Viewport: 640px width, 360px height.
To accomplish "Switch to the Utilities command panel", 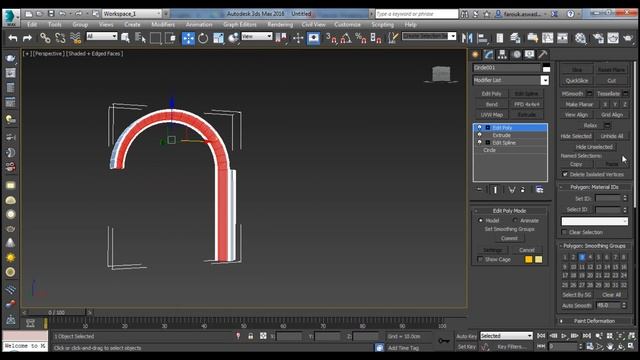I will point(542,54).
